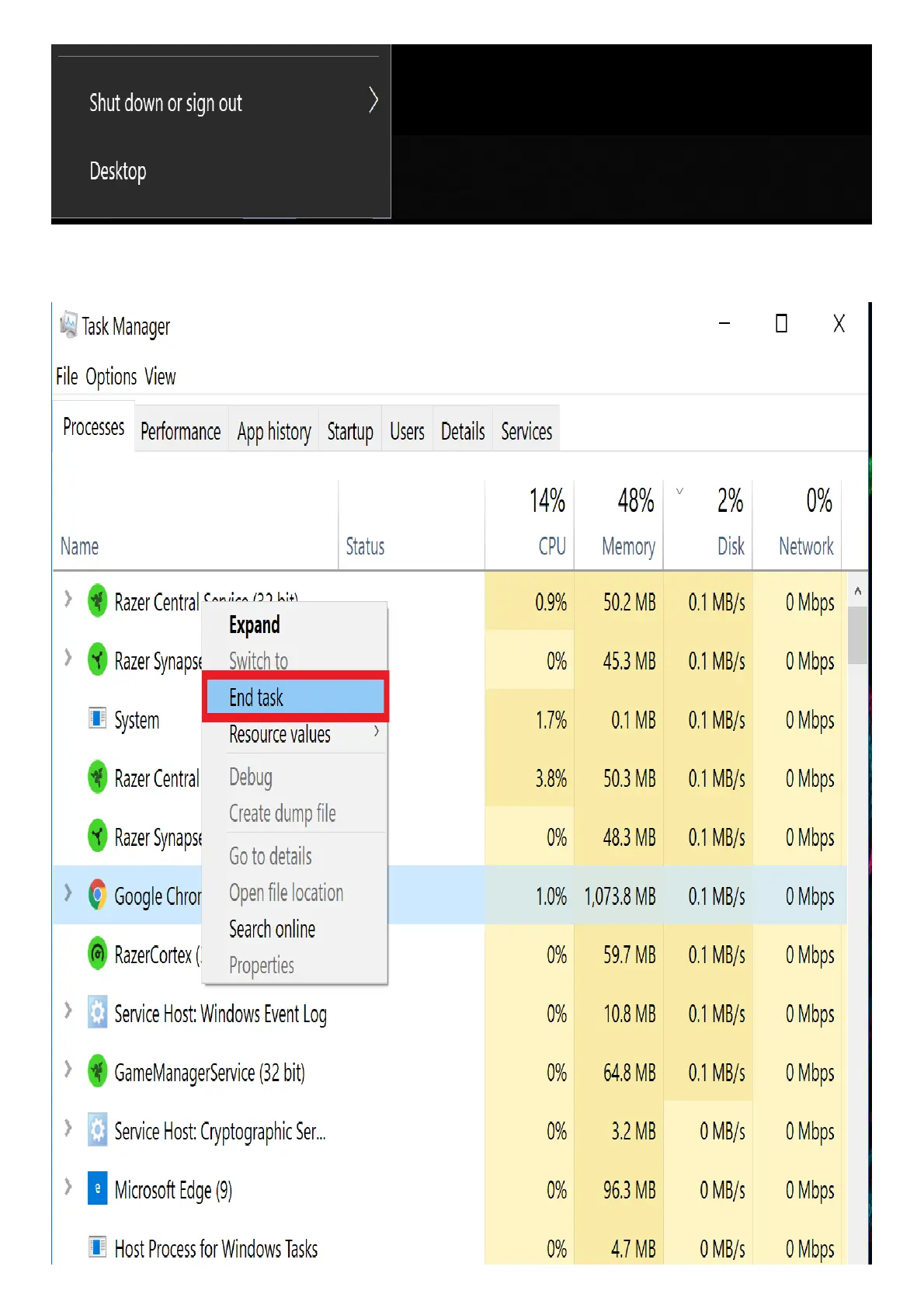
Task: Expand the Razer Central Service process group
Action: [68, 599]
